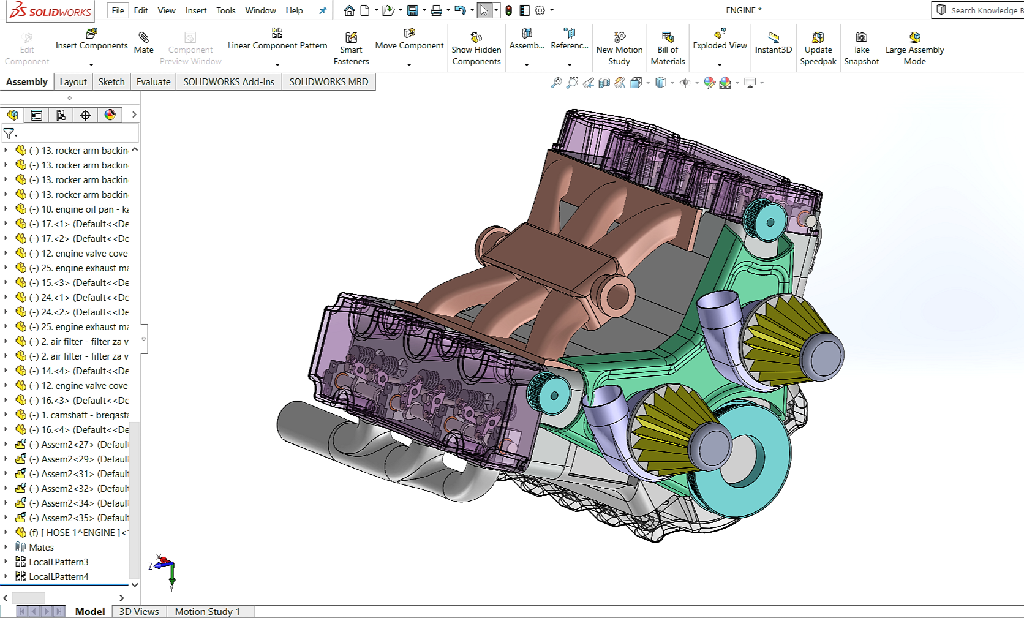1024x618 pixels.
Task: Open the DisplayManager appearance tab icon
Action: tap(110, 115)
